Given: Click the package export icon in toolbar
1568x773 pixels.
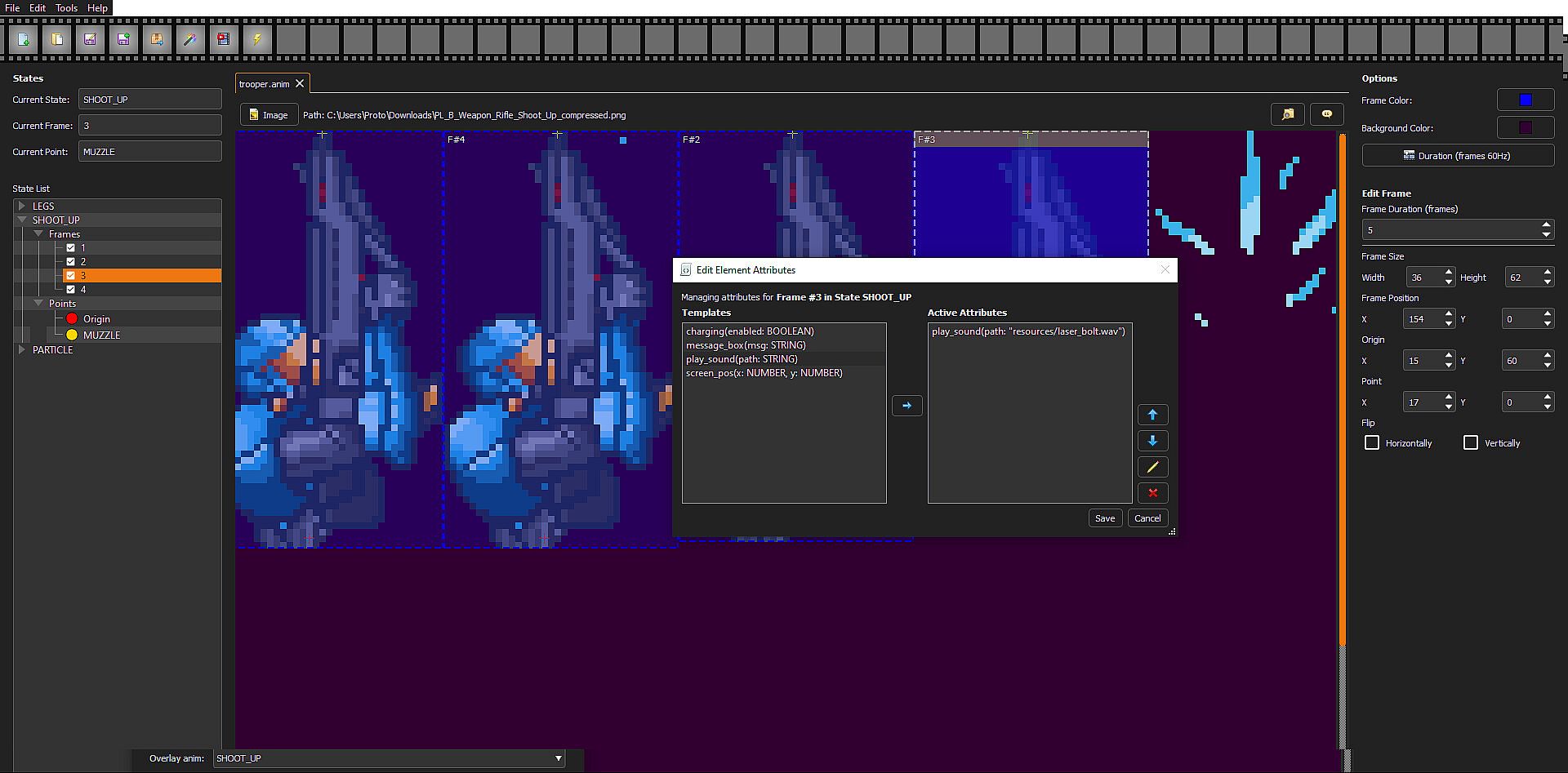Looking at the screenshot, I should coord(157,39).
